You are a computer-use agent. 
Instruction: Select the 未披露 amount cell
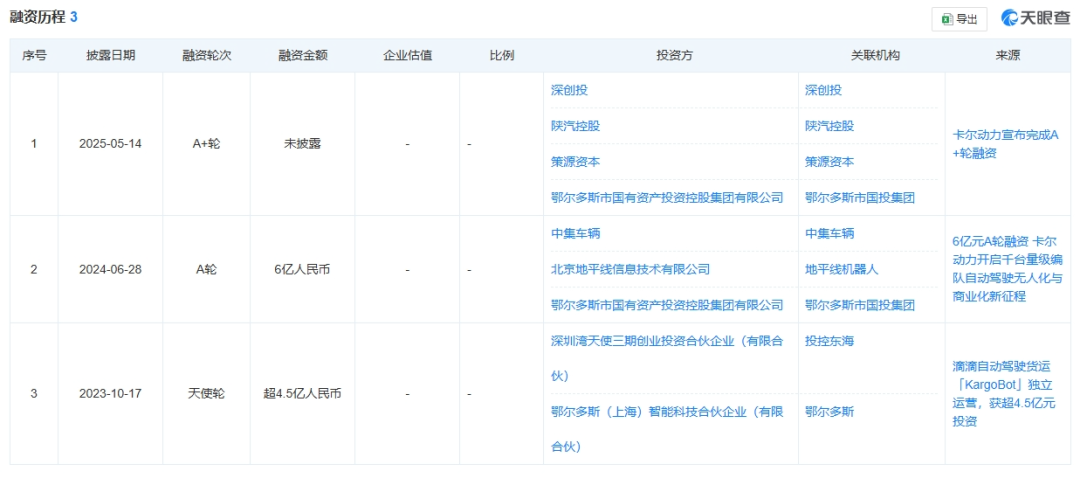tap(303, 144)
